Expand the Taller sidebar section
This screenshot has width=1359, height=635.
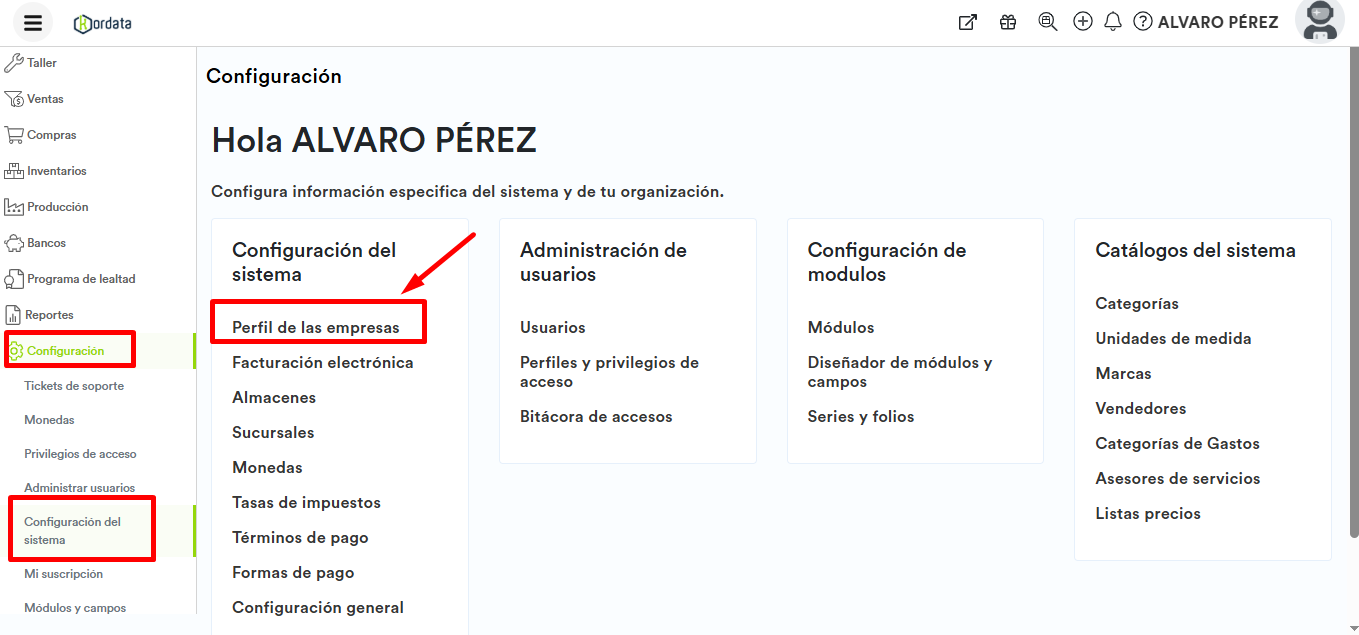(42, 63)
